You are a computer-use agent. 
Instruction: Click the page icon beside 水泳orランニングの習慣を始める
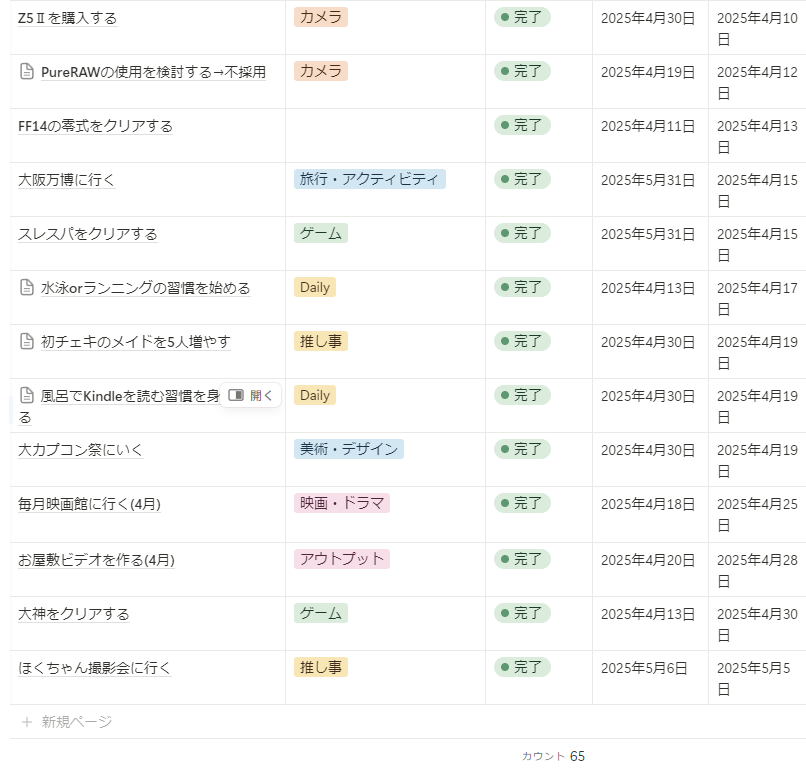(x=27, y=288)
